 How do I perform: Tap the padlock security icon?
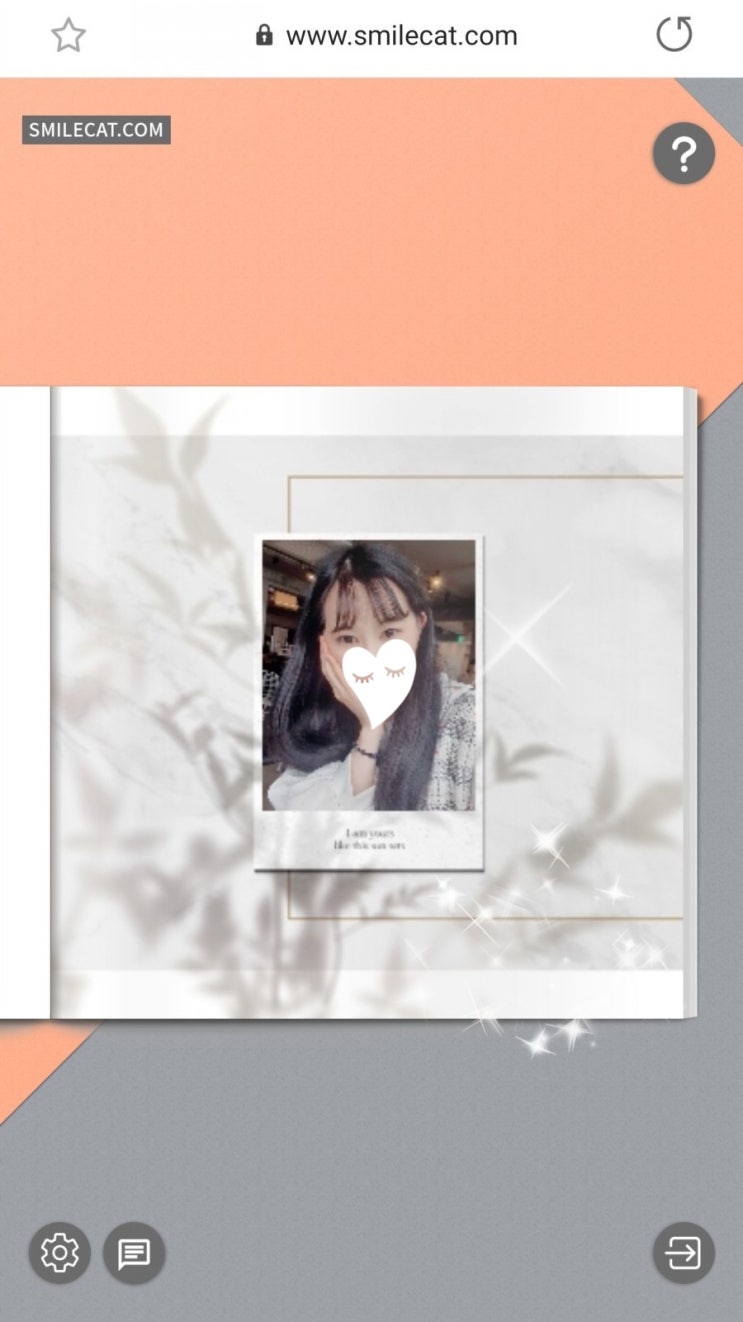264,36
